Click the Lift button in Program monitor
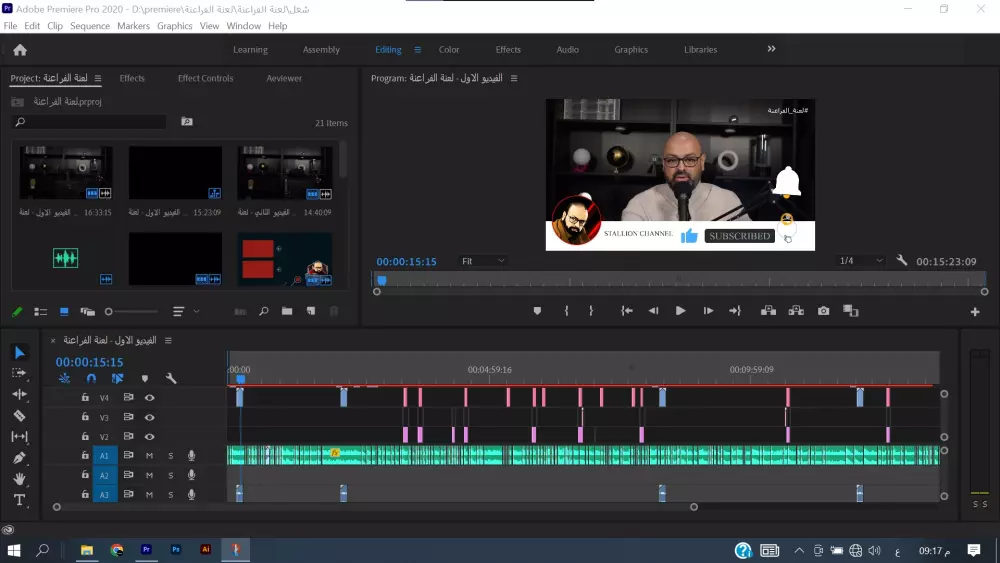Image resolution: width=1000 pixels, height=563 pixels. coord(768,311)
